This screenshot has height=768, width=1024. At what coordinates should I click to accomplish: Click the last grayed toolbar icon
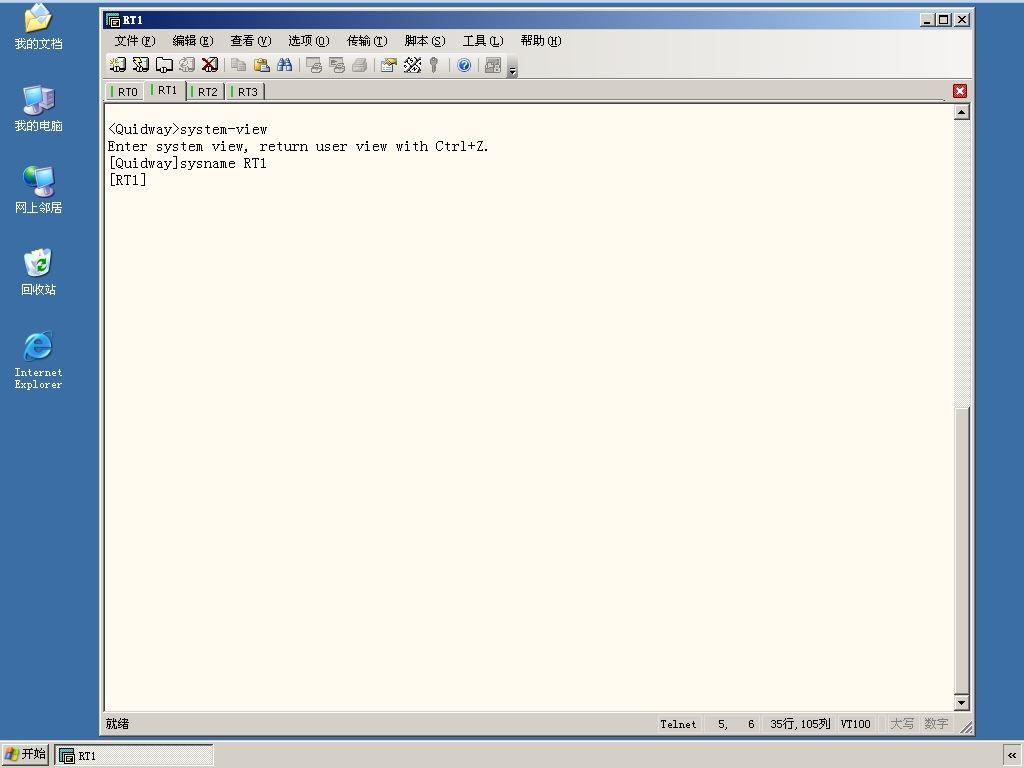493,65
